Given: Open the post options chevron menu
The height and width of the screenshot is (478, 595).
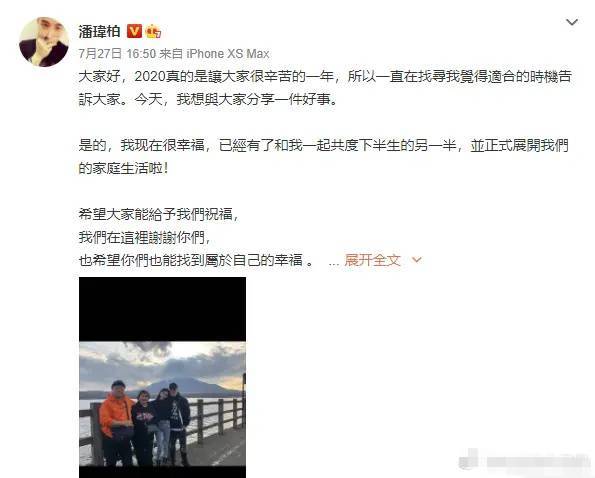Looking at the screenshot, I should tap(572, 22).
